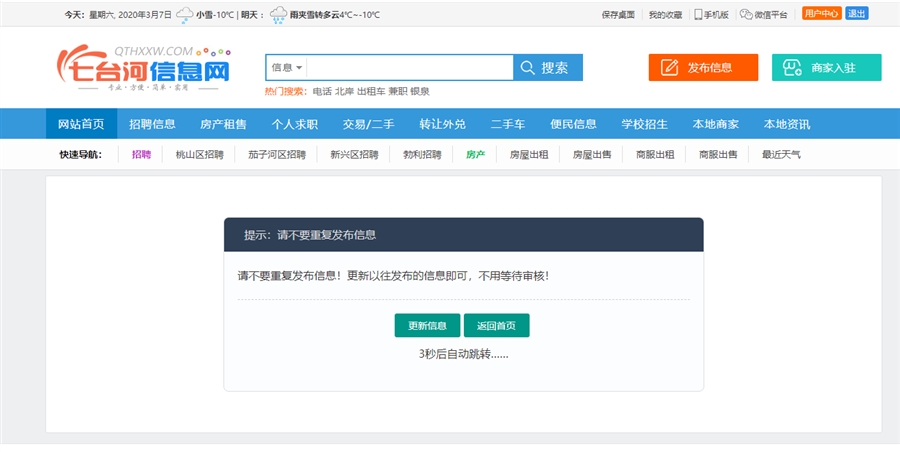Screen dimensions: 900x452
Task: Open the 最近天气 quick navigation link
Action: click(781, 155)
